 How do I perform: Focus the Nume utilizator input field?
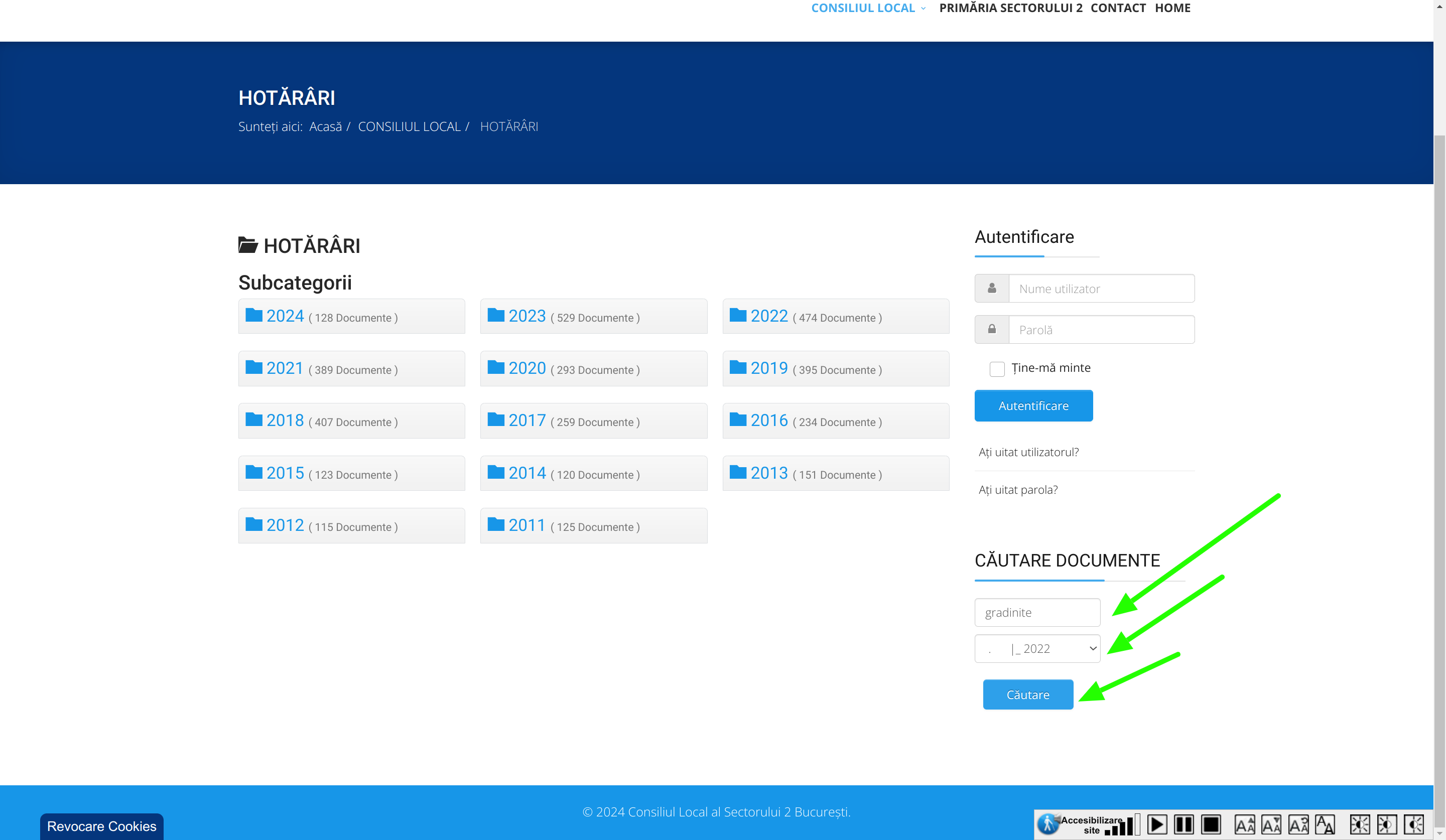pos(1101,289)
